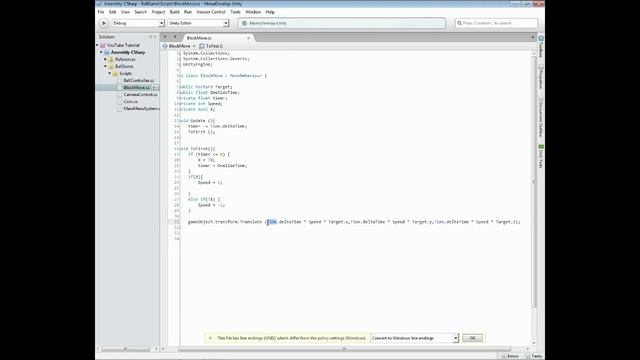The width and height of the screenshot is (640, 360).
Task: Select the References folder icon
Action: click(x=111, y=59)
